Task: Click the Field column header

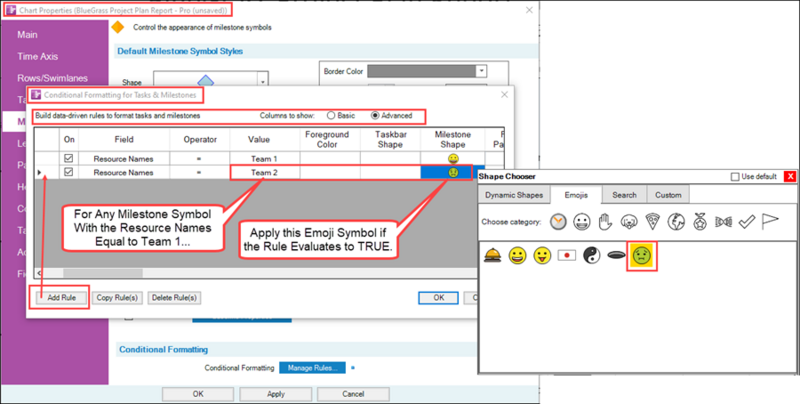Action: 124,139
